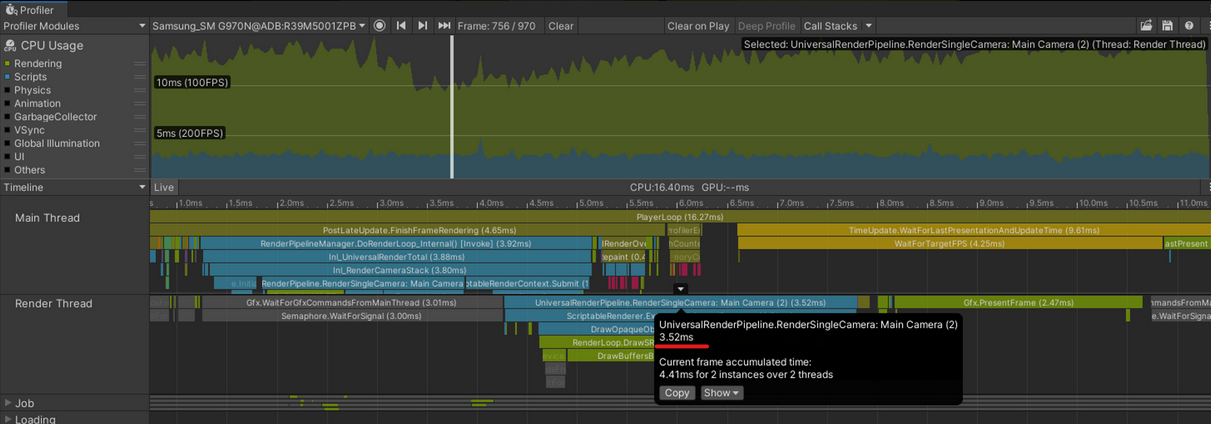This screenshot has height=424, width=1211.
Task: Toggle the Scripts color swatch
Action: [7, 77]
